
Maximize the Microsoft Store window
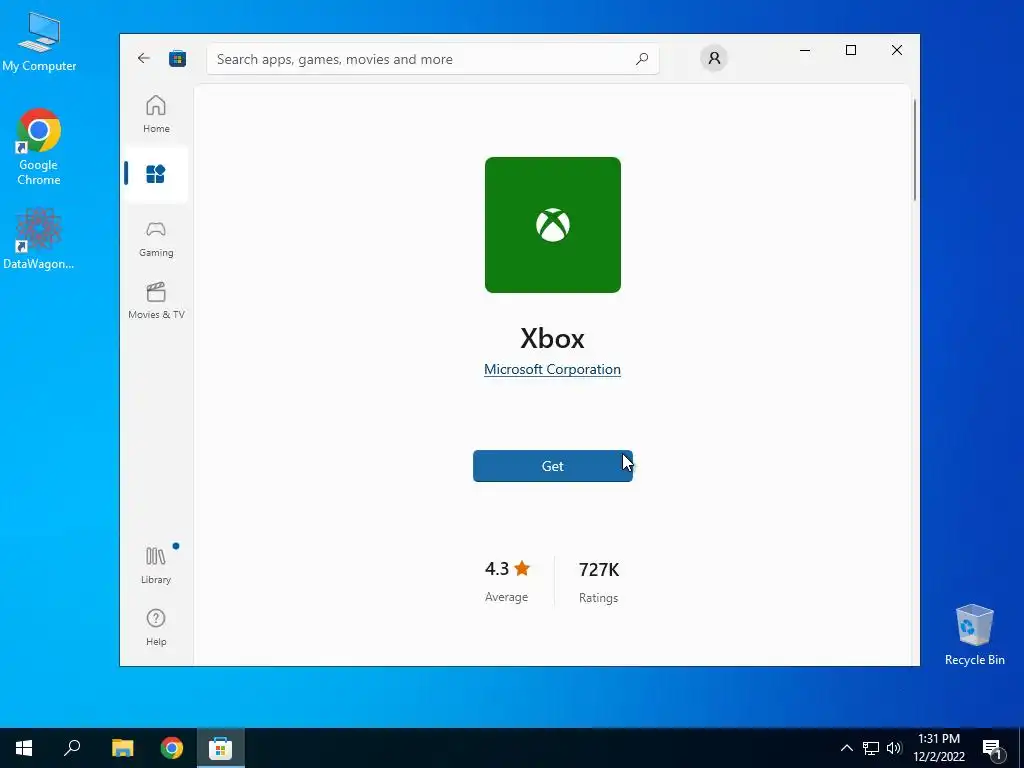(x=851, y=50)
